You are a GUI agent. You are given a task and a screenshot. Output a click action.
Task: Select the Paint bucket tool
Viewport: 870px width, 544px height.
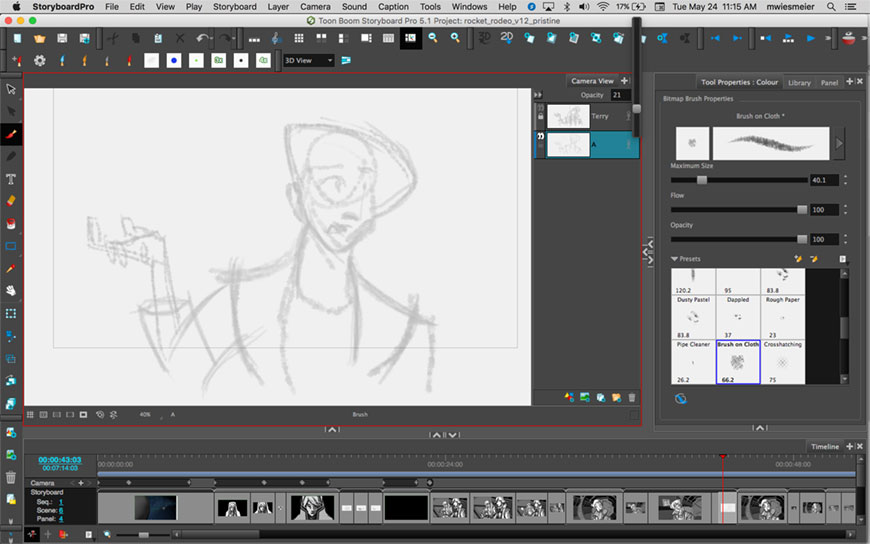point(11,224)
